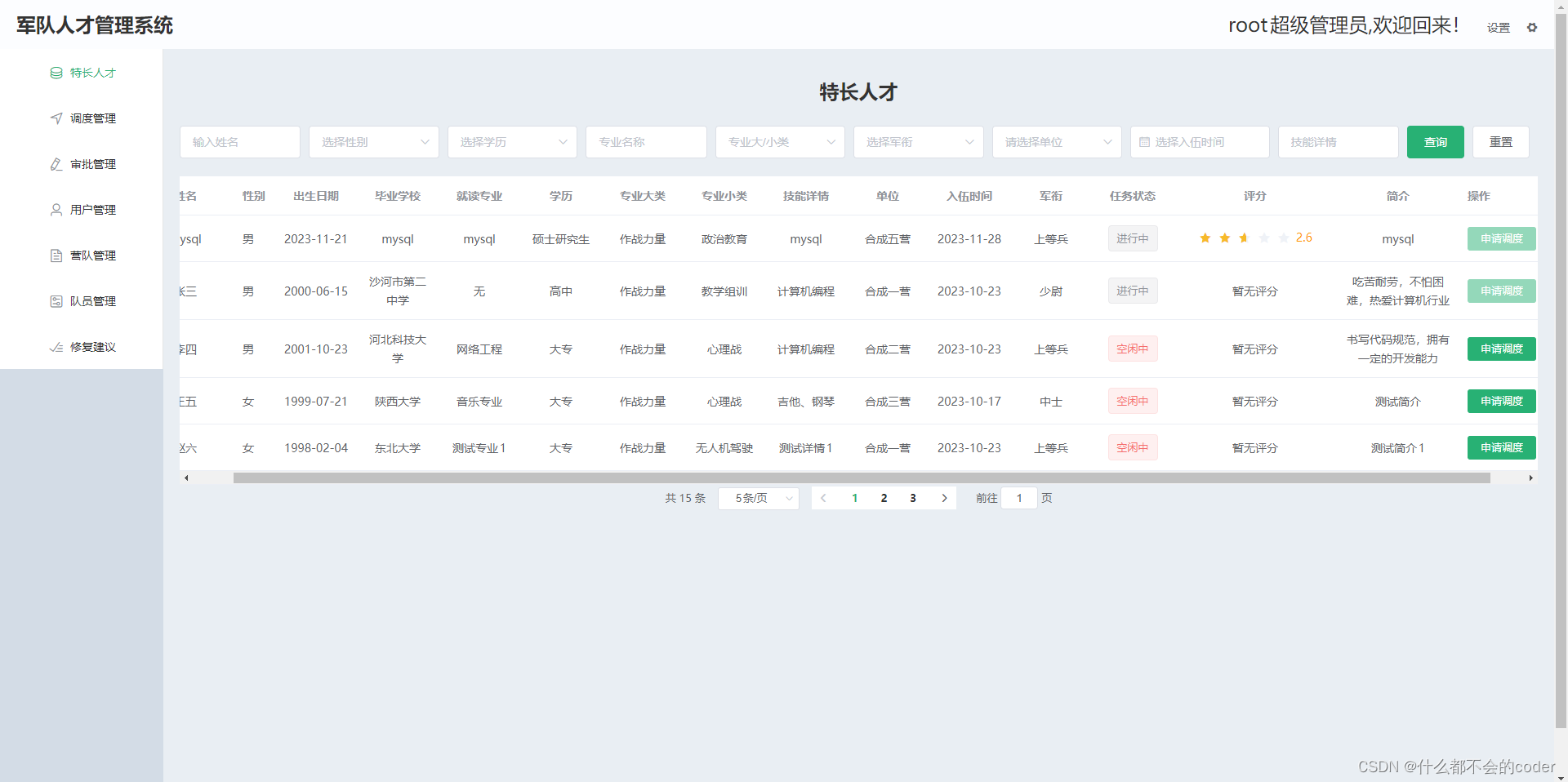Click the settings gear icon
The width and height of the screenshot is (1568, 782).
click(1532, 27)
